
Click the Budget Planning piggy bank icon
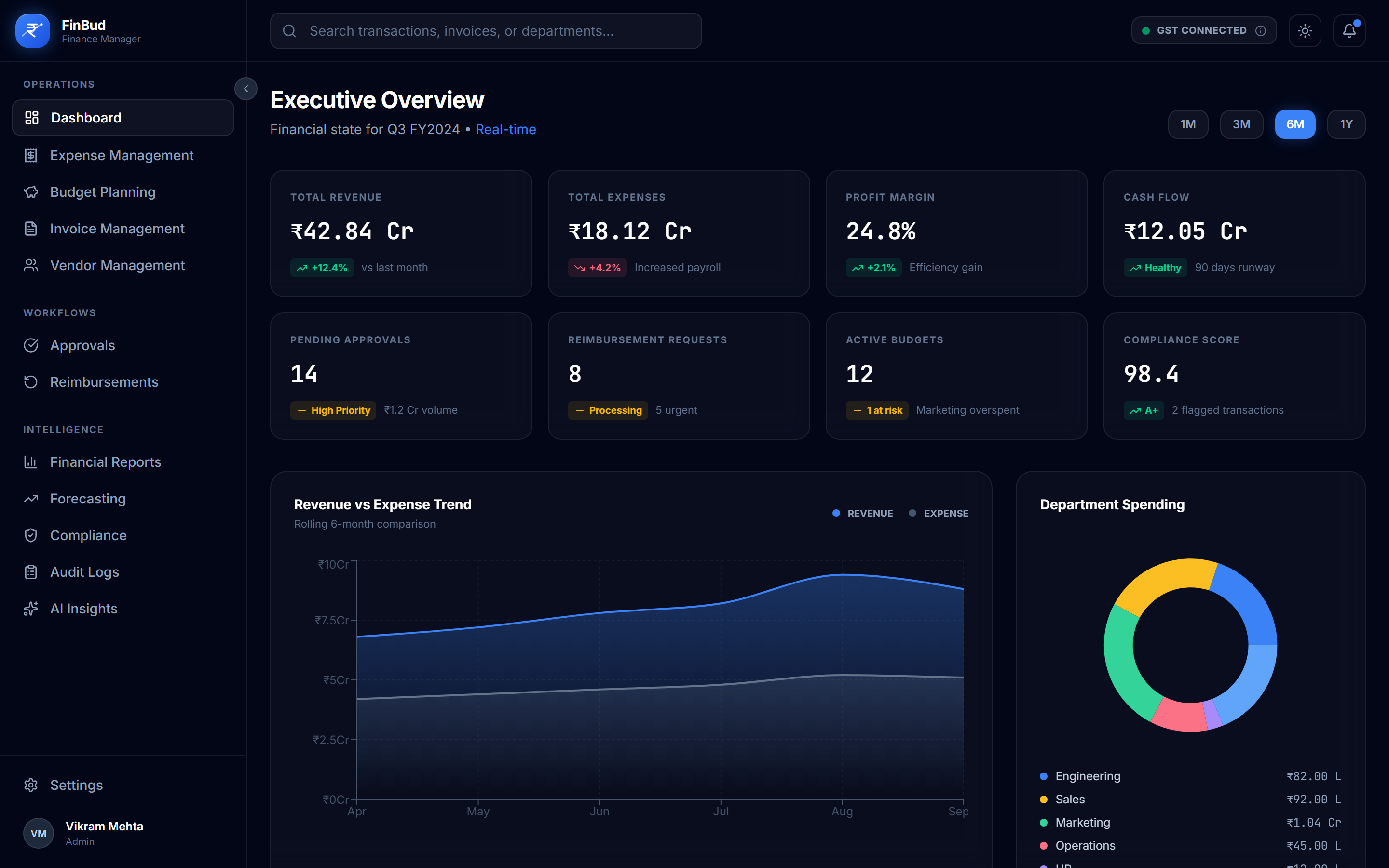31,192
